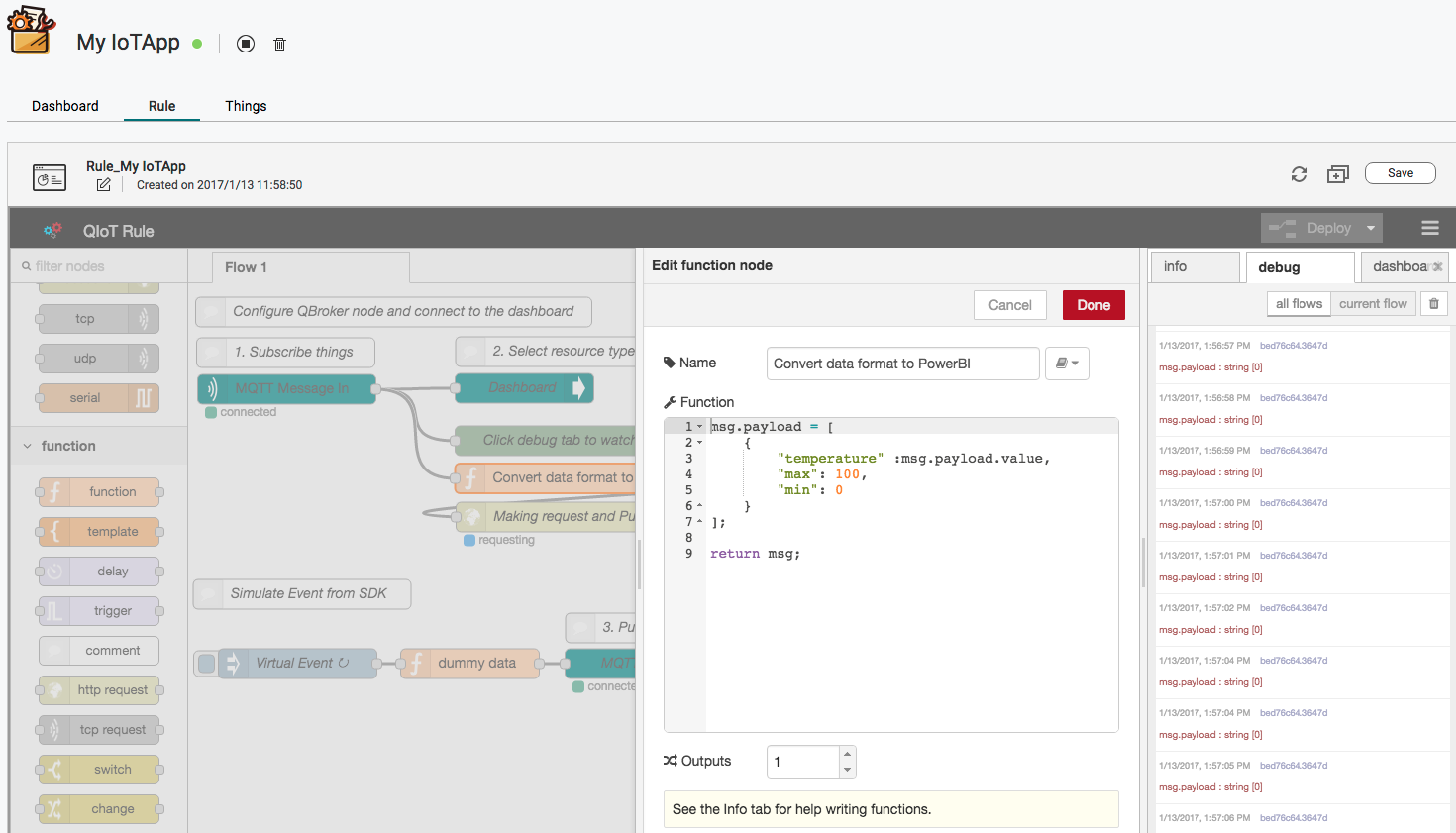Toggle the Virtual Event inject button
The image size is (1456, 833).
tap(206, 664)
